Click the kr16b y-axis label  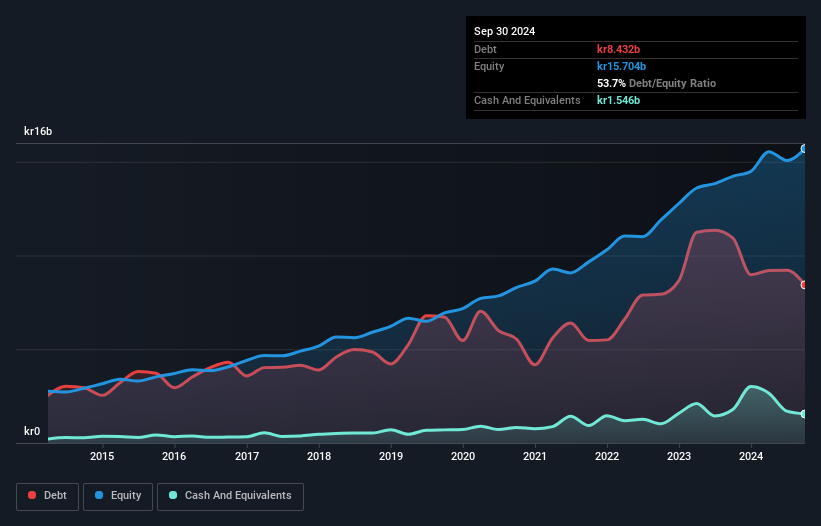point(38,131)
